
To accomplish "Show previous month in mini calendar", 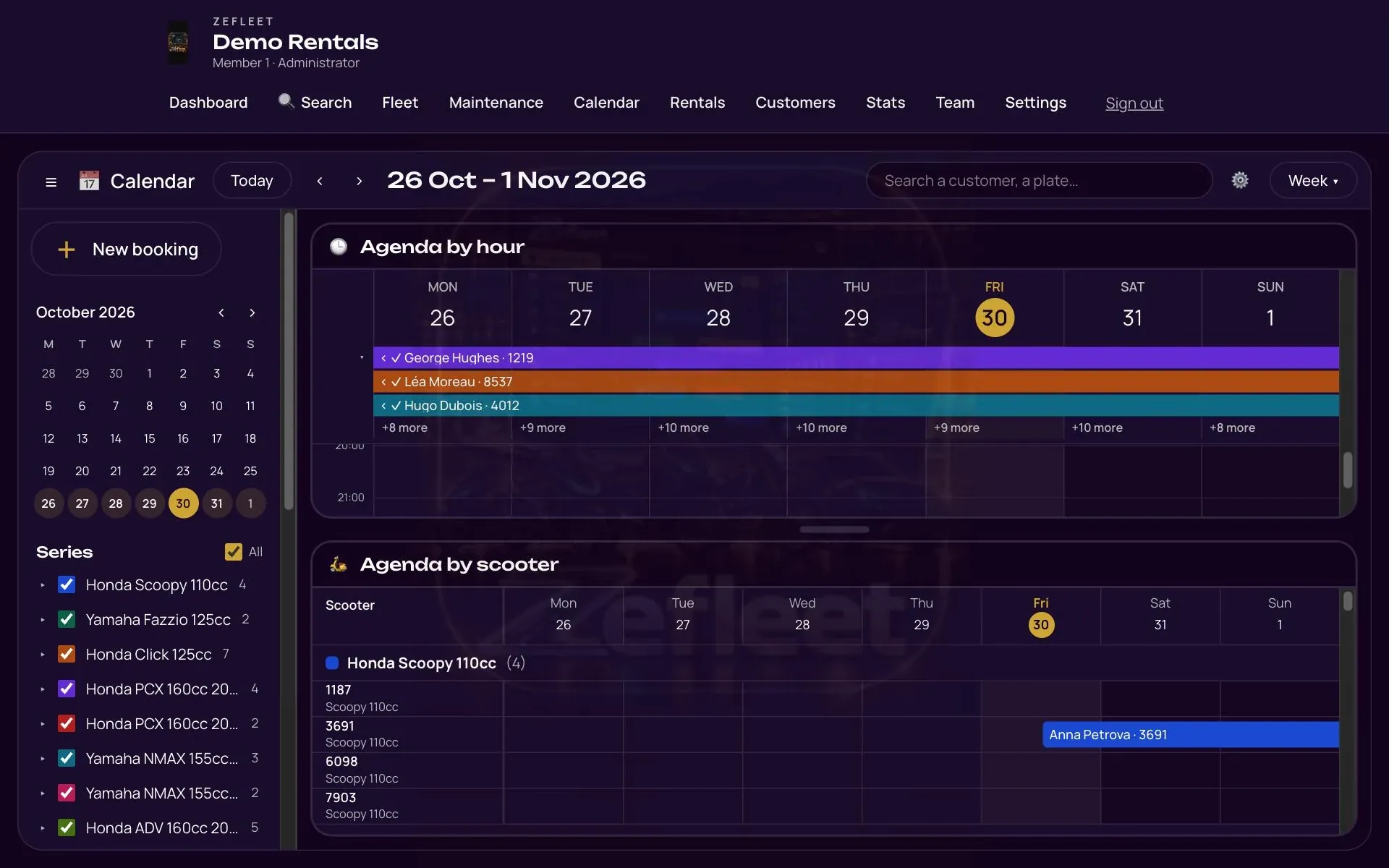I will 221,312.
